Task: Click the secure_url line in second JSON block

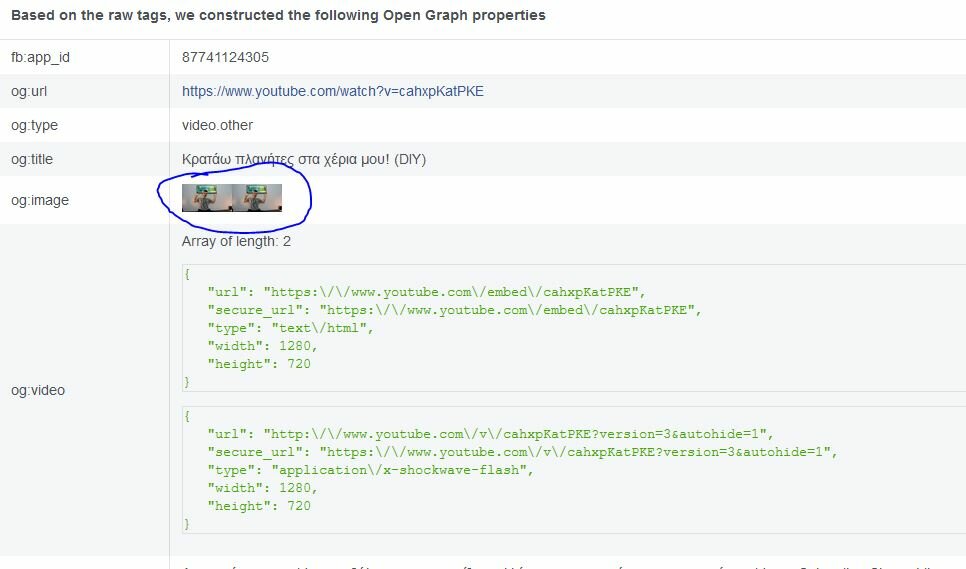Action: 522,452
